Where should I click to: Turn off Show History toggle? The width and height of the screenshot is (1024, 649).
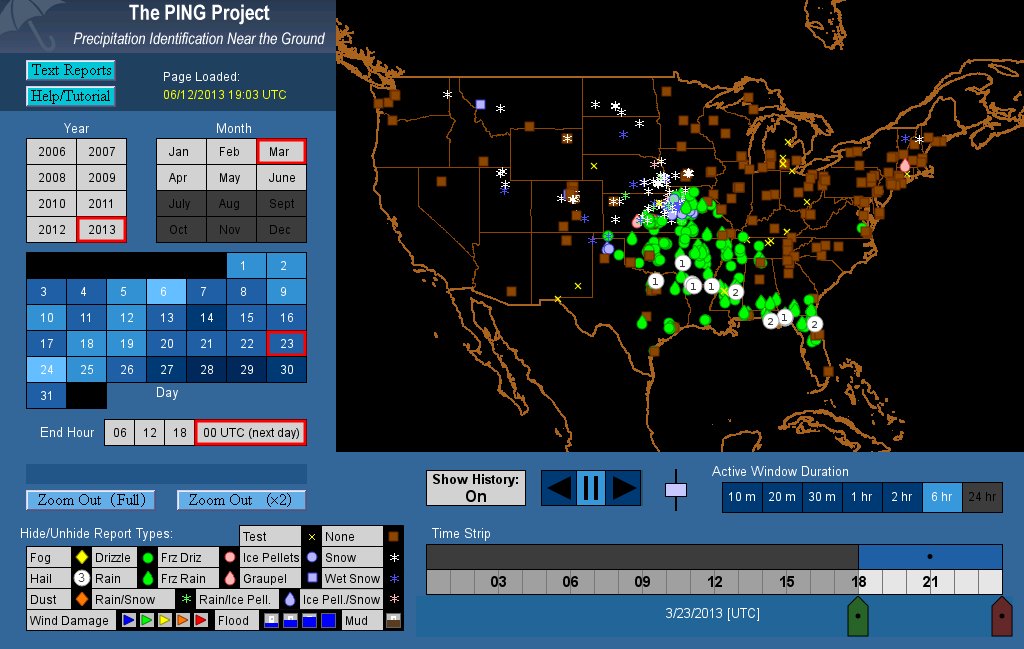pos(476,488)
